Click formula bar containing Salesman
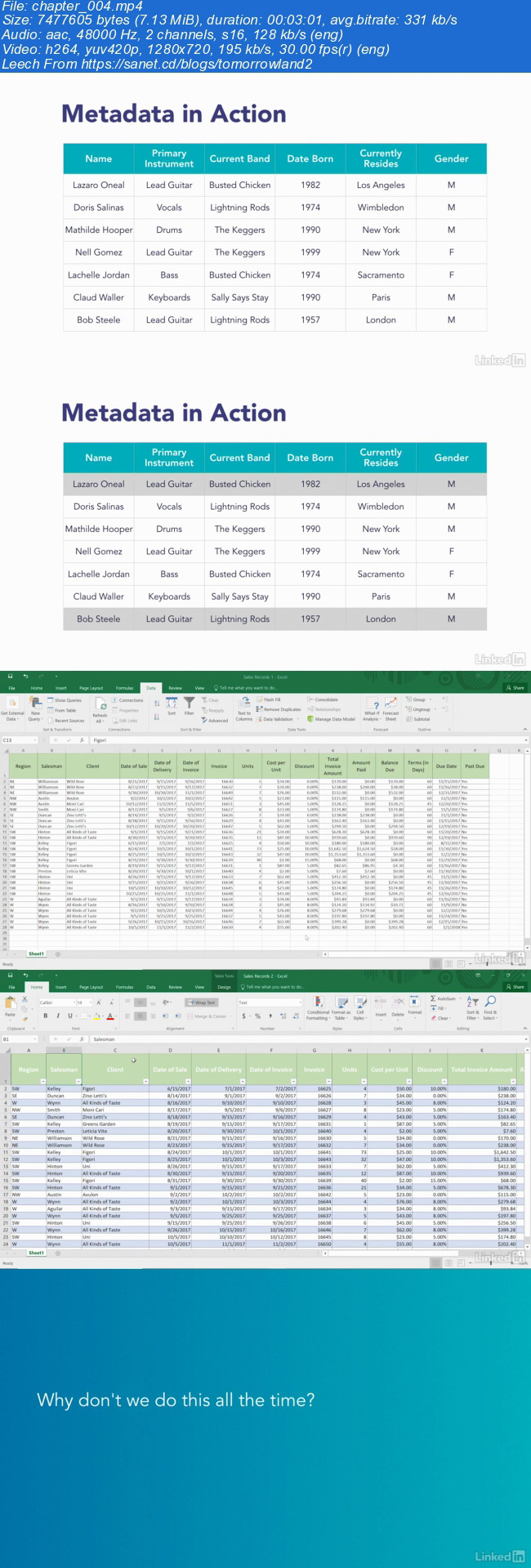This screenshot has width=531, height=1568. point(310,1039)
